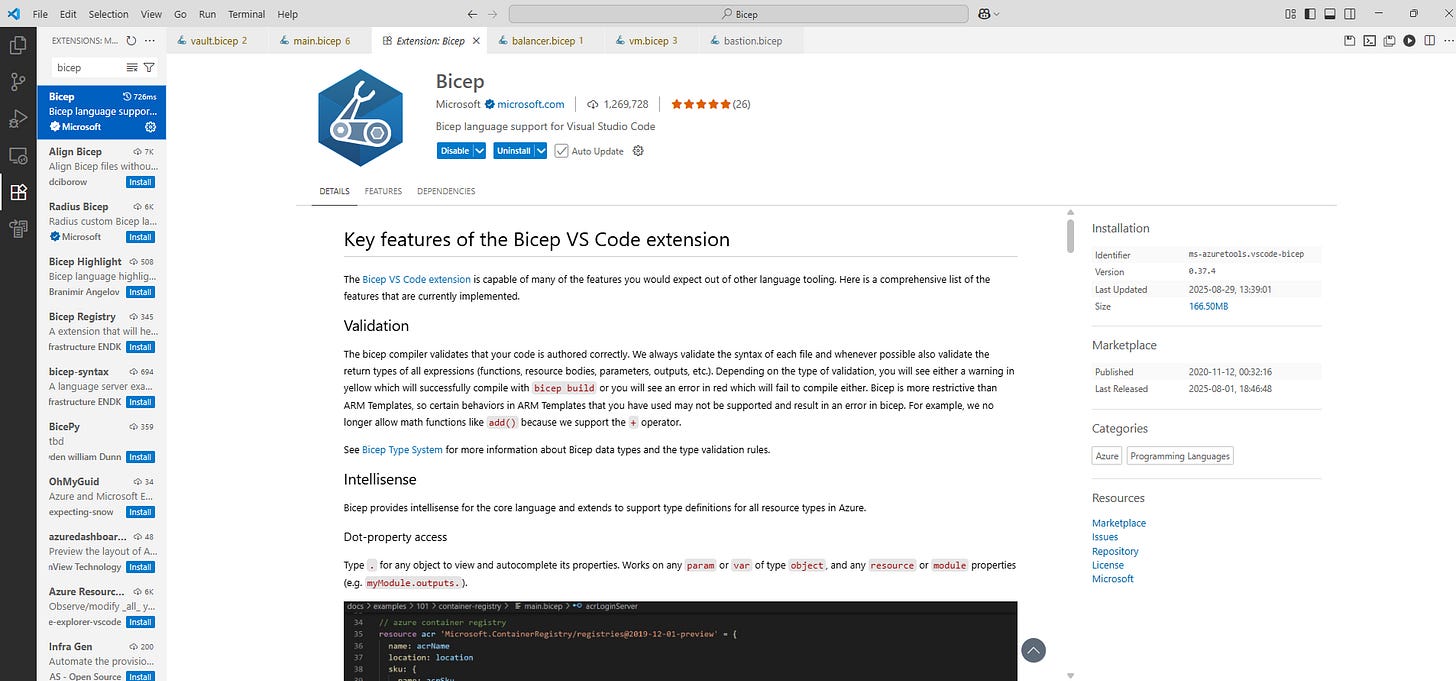
Task: Open manage gear on Bicep list item
Action: (x=151, y=127)
